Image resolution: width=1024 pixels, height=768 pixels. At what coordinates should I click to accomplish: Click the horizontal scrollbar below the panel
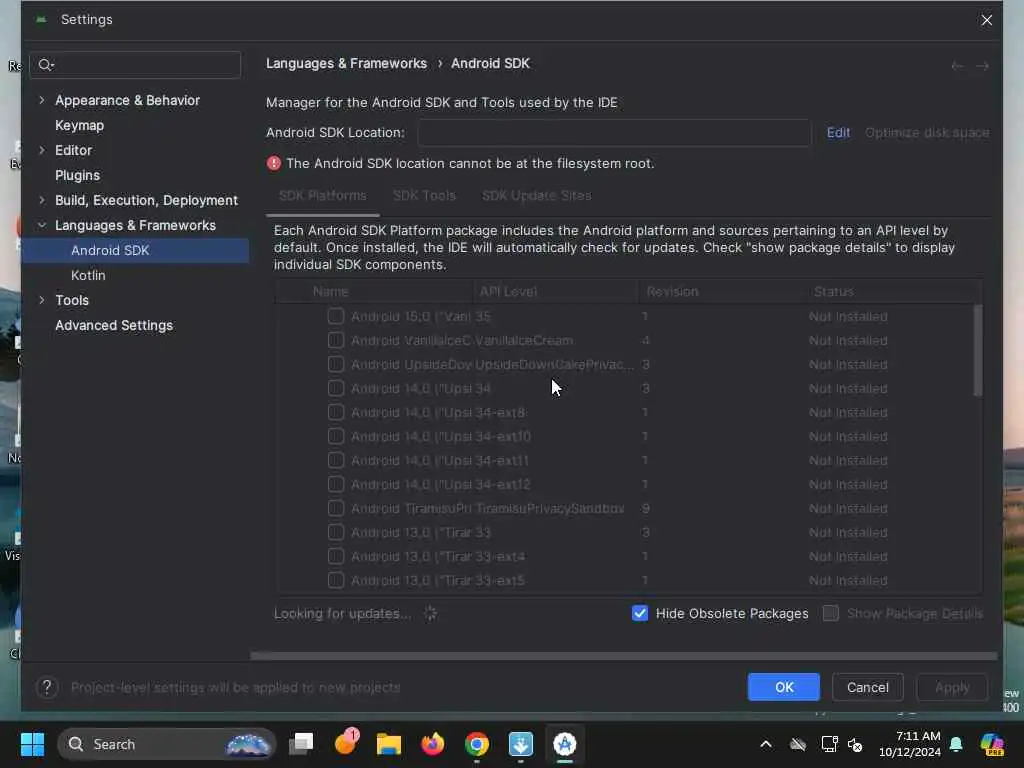point(624,655)
